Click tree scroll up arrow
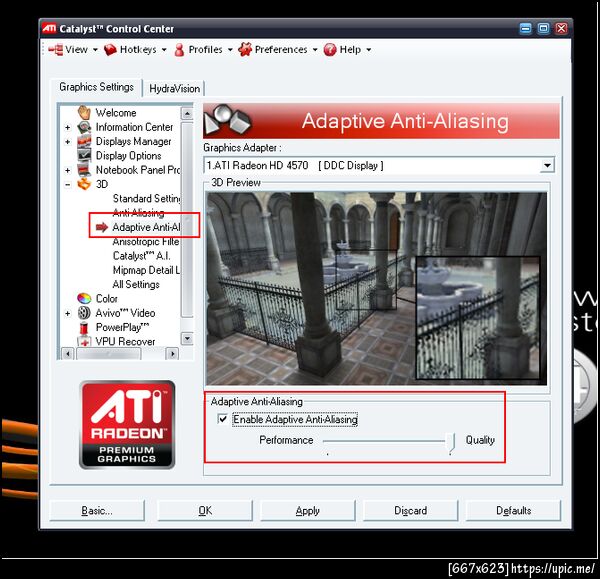600x579 pixels. [x=187, y=113]
